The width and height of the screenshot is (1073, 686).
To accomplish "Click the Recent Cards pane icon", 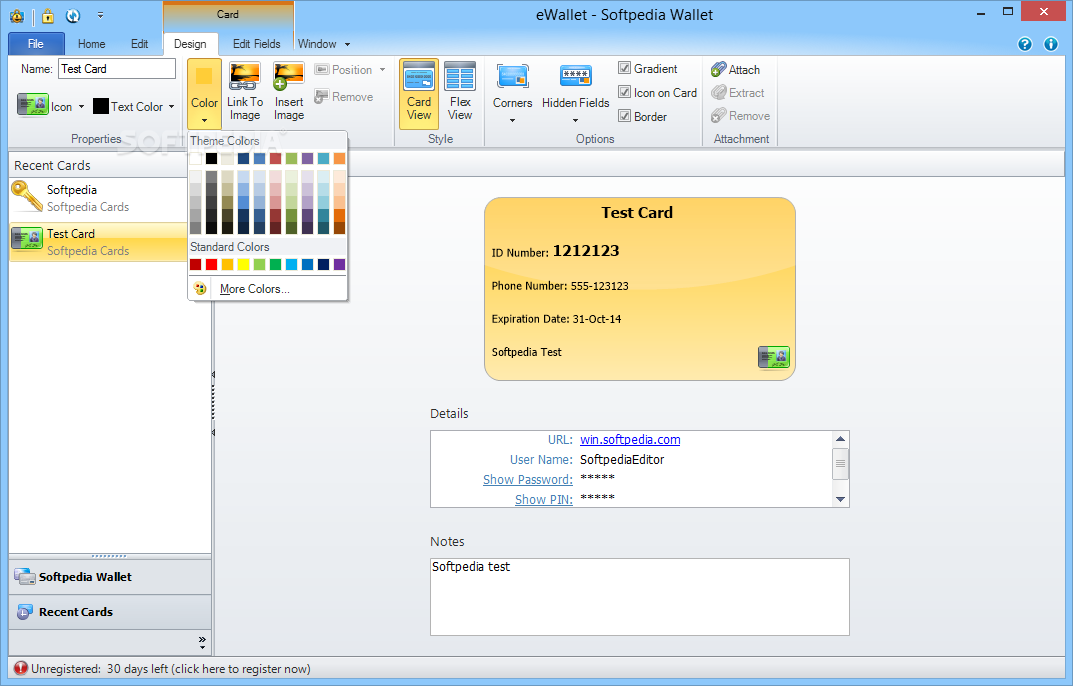I will 25,612.
